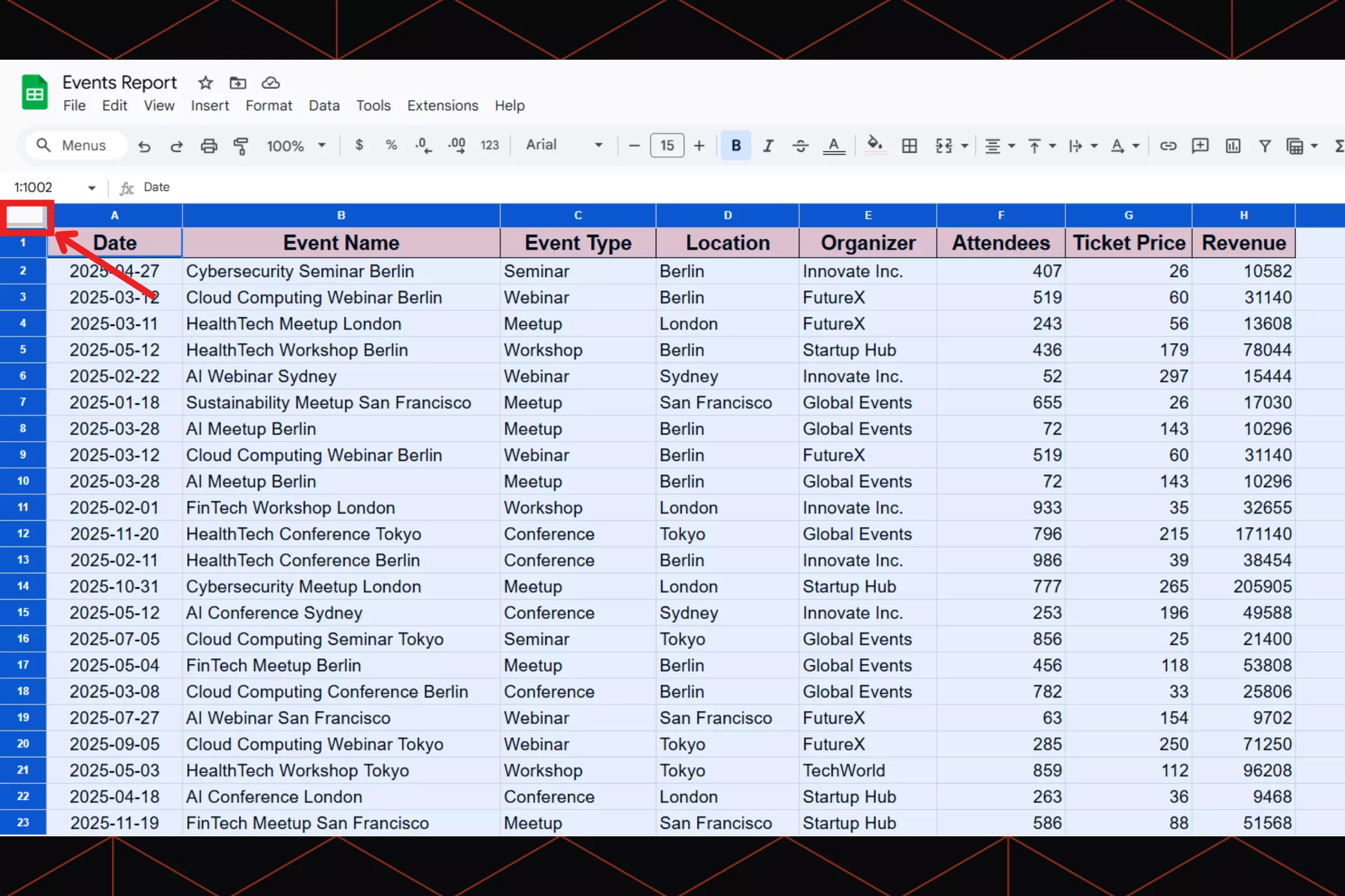
Task: Open the Extensions menu
Action: pos(442,106)
